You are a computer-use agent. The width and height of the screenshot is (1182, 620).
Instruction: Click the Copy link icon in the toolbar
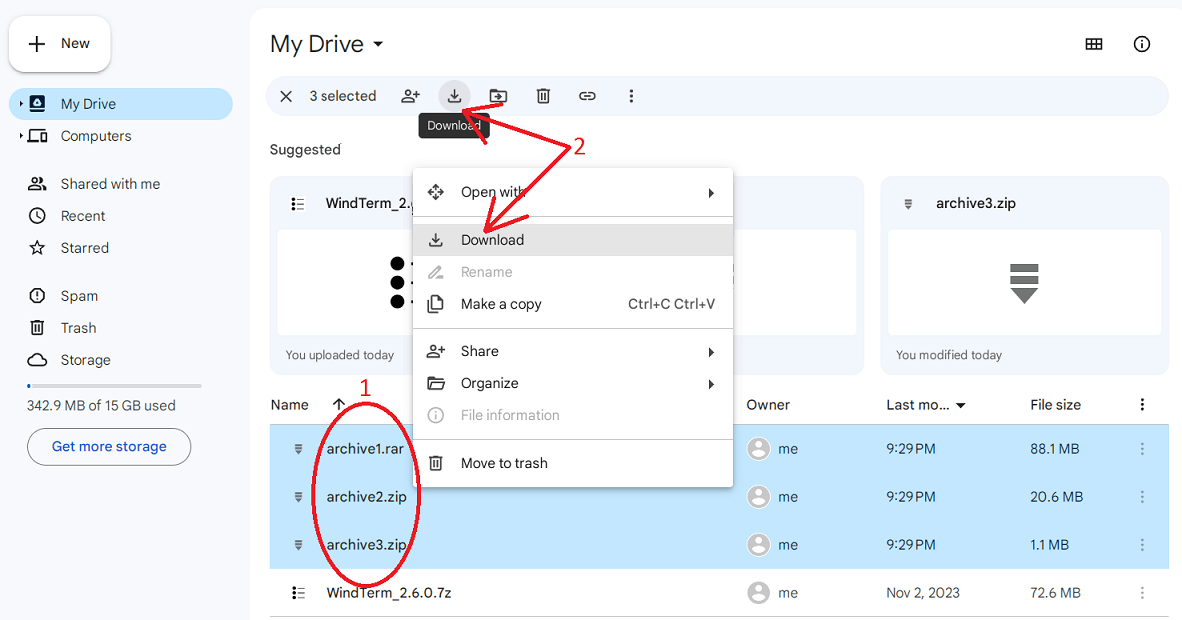click(x=587, y=95)
